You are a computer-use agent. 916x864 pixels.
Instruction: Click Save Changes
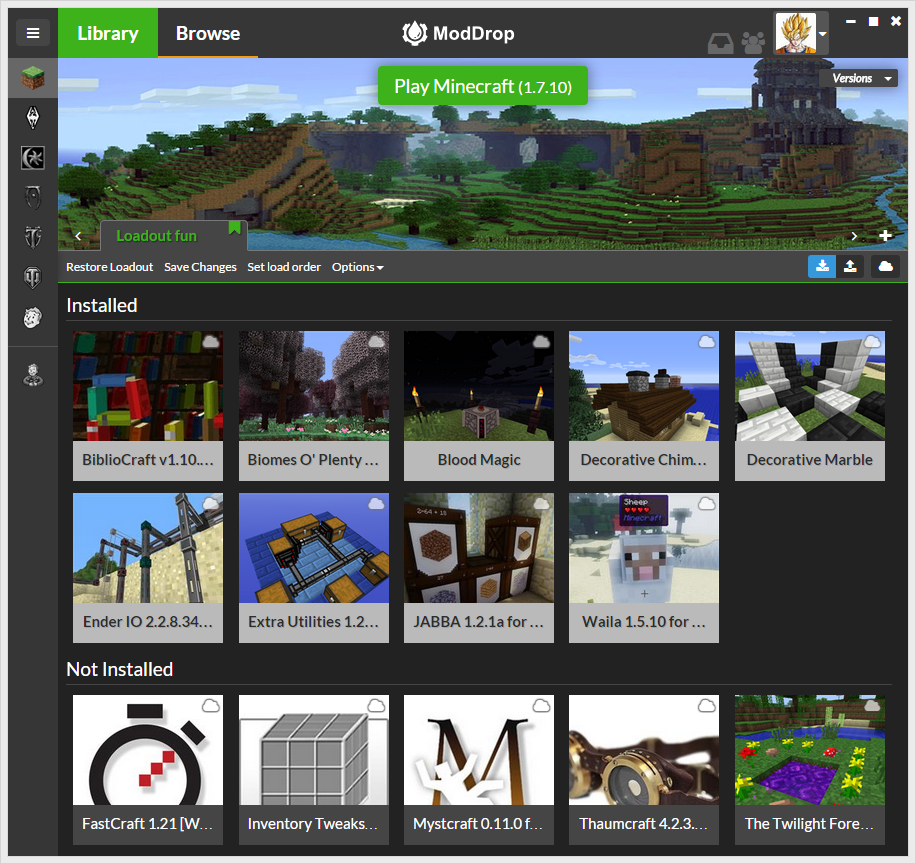coord(200,267)
